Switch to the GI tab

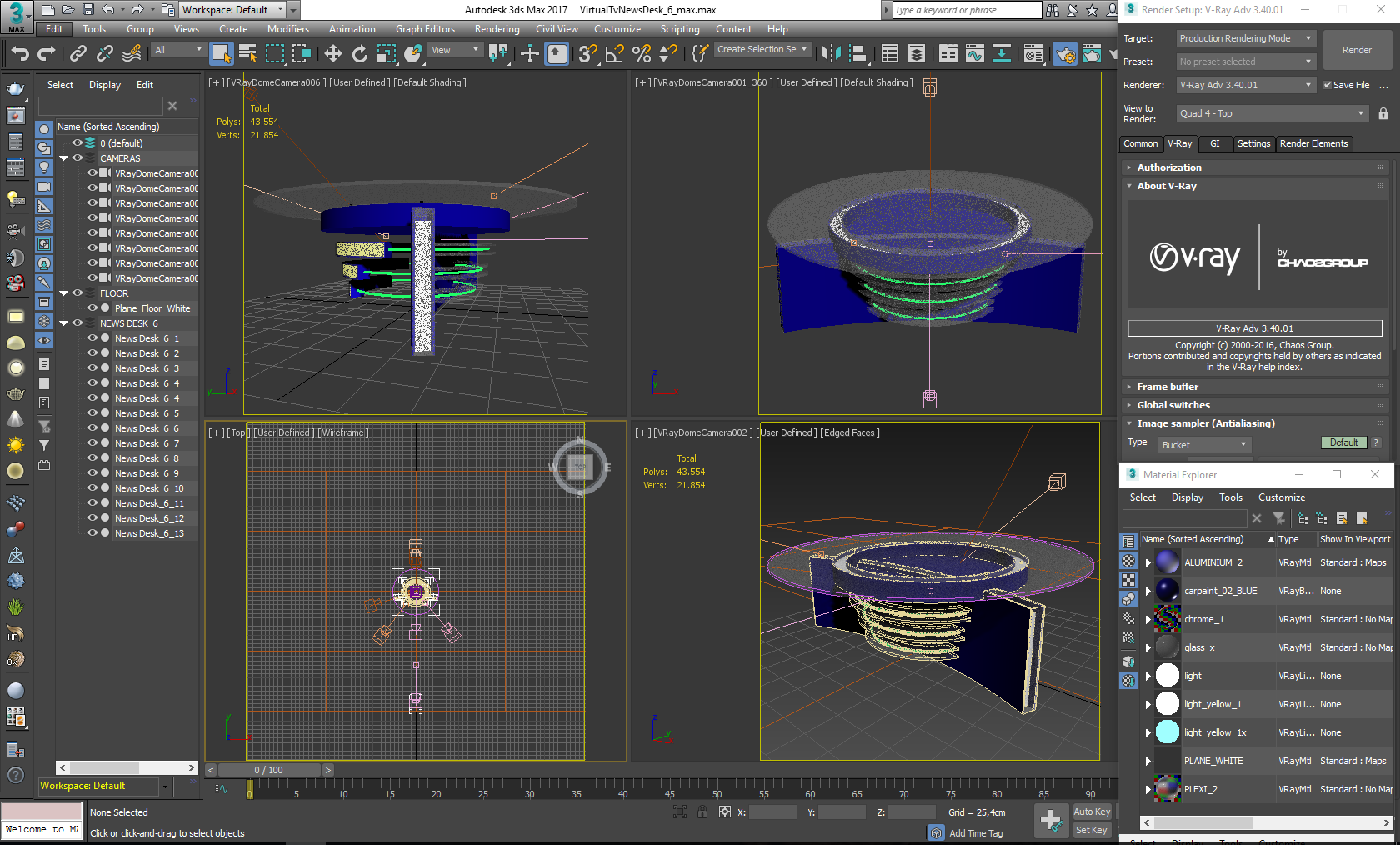pos(1214,143)
